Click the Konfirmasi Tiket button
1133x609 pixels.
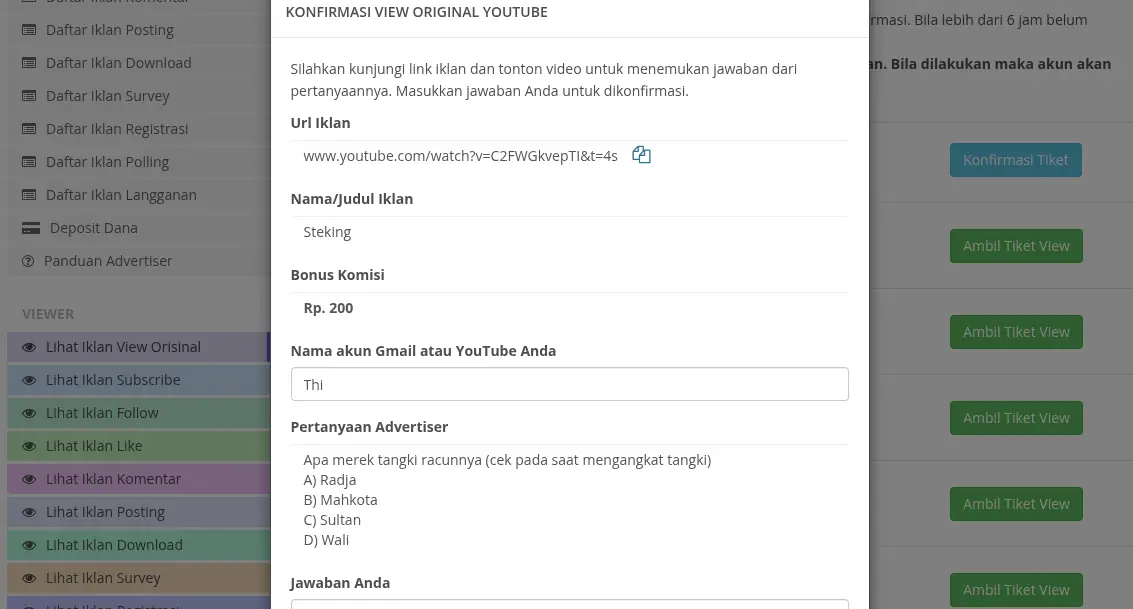click(x=1015, y=159)
